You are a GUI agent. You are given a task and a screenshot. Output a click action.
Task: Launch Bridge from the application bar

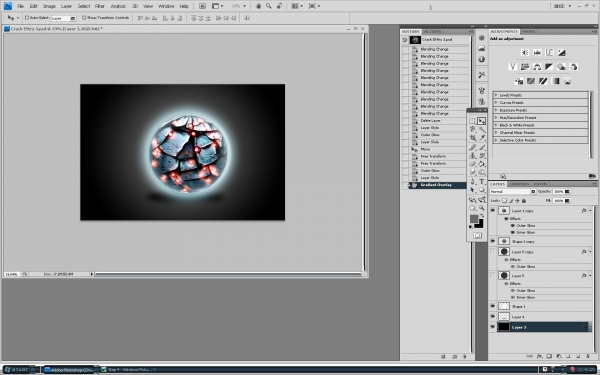202,6
